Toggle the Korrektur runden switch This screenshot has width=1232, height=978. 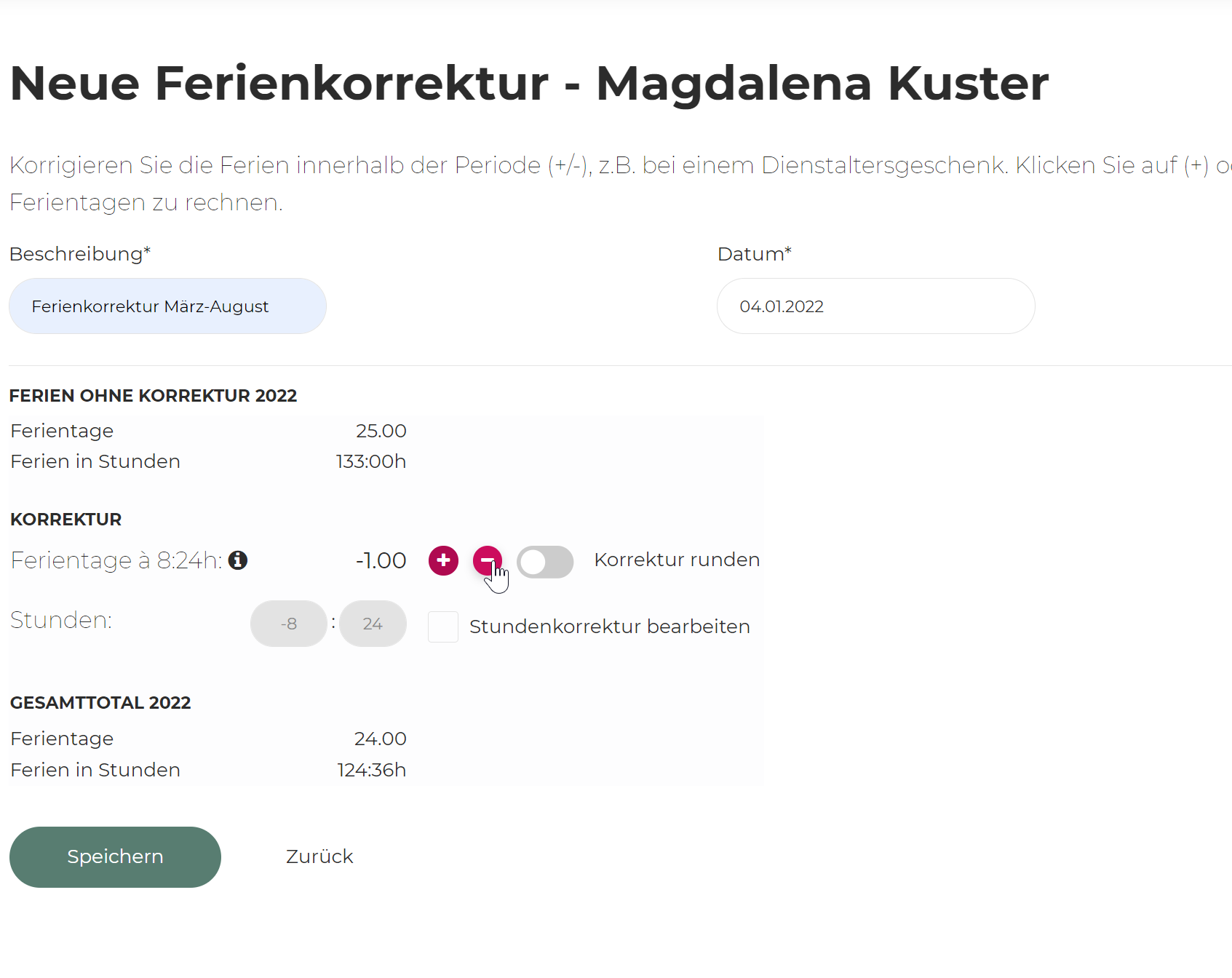tap(545, 562)
